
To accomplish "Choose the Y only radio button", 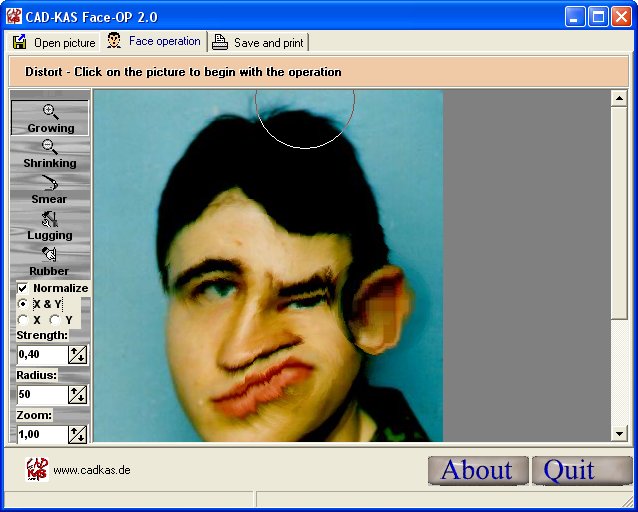I will pos(55,320).
